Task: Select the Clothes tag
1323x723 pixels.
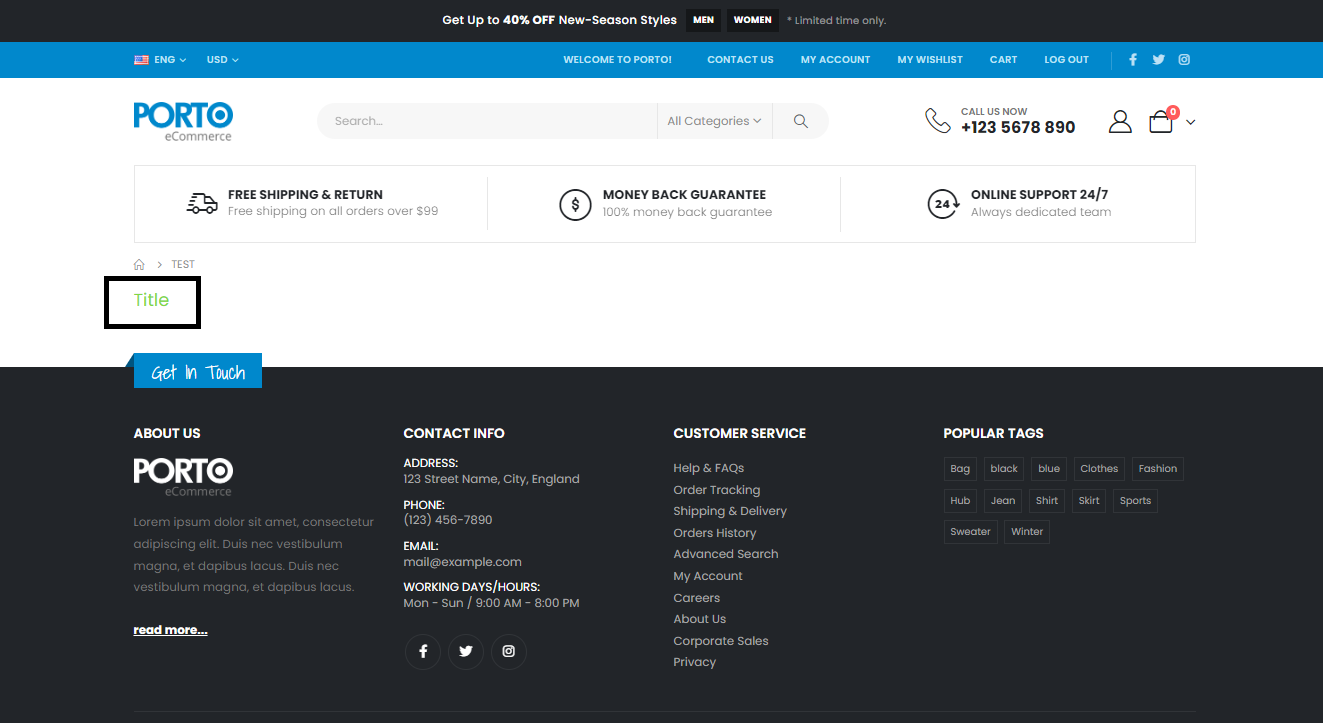Action: 1099,469
